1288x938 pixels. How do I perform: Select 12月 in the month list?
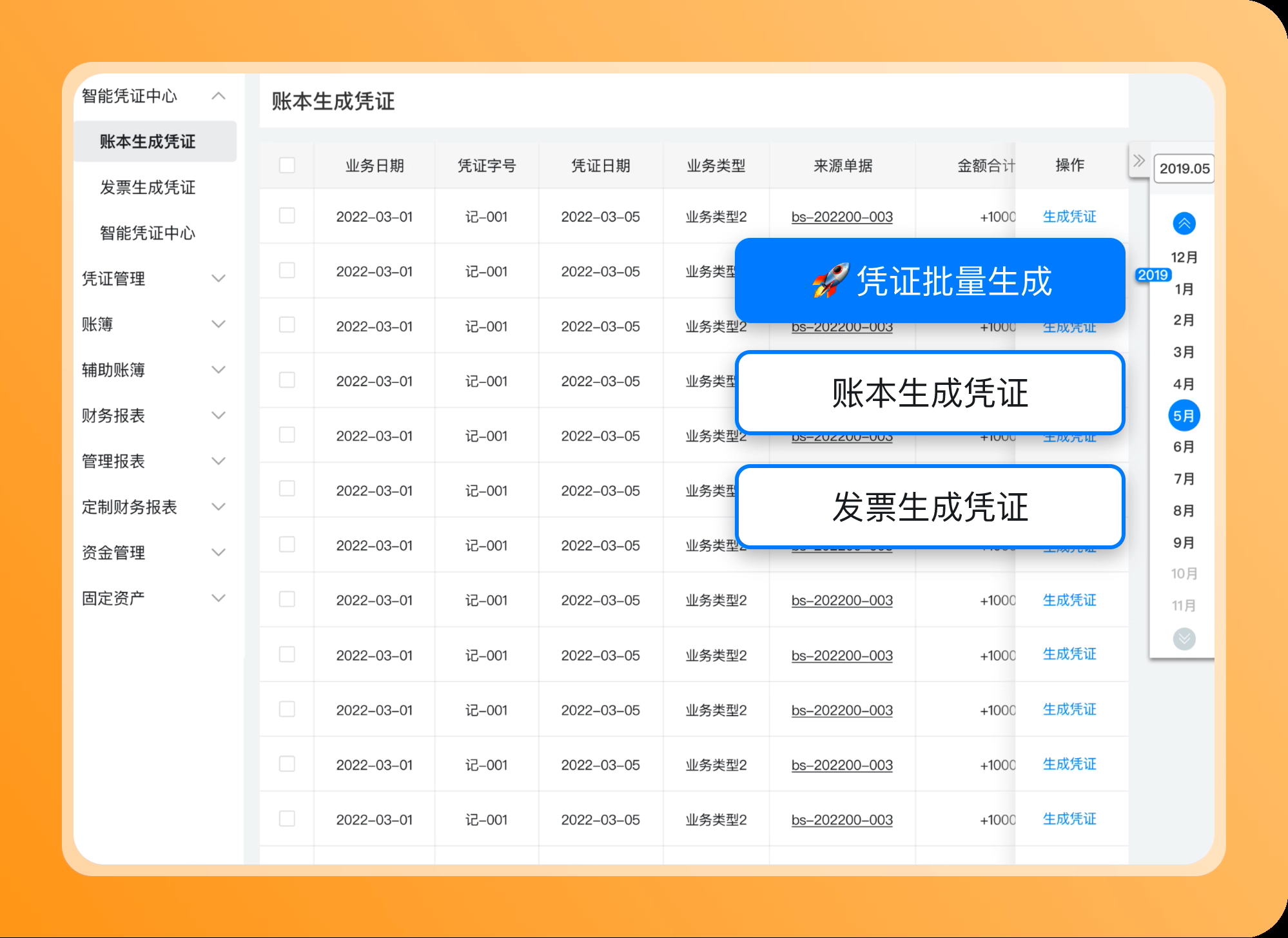click(1184, 257)
